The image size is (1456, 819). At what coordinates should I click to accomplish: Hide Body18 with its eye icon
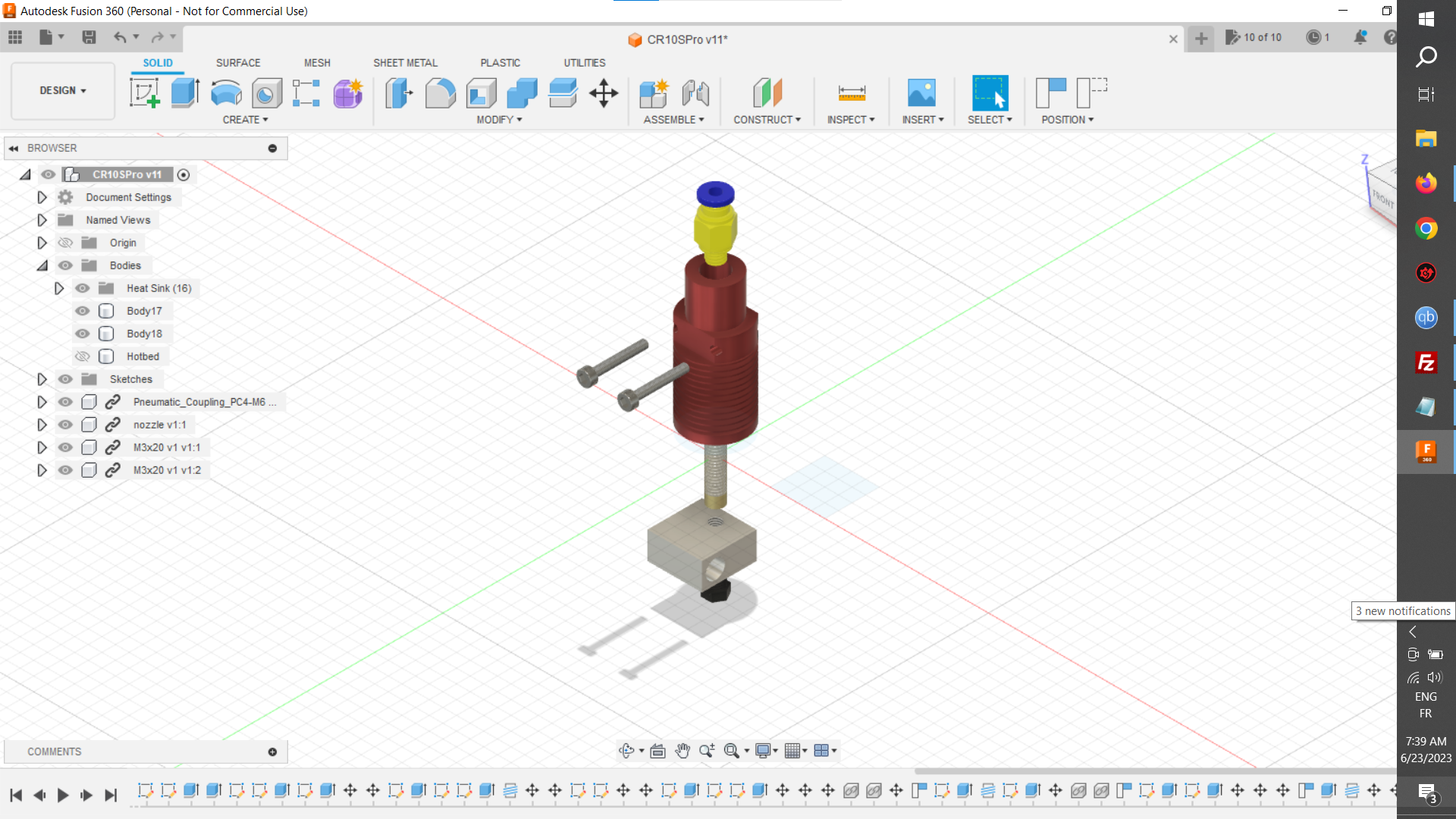[83, 334]
